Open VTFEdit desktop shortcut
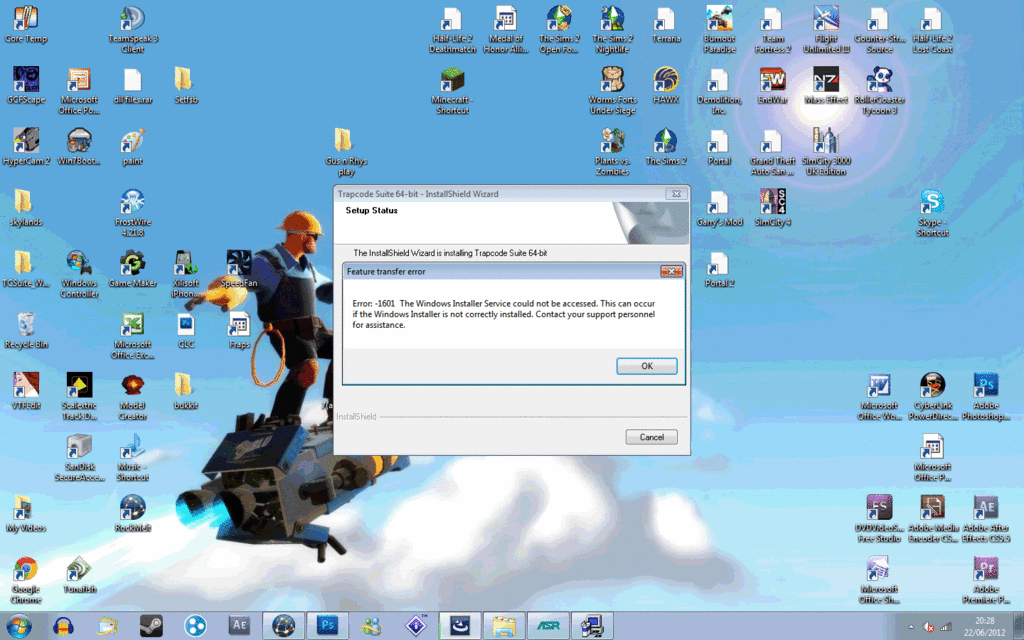1024x640 pixels. point(26,391)
